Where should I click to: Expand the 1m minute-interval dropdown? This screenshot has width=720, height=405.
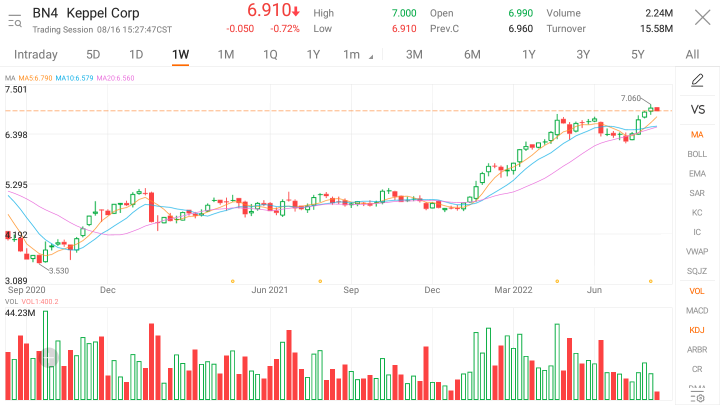tap(358, 55)
